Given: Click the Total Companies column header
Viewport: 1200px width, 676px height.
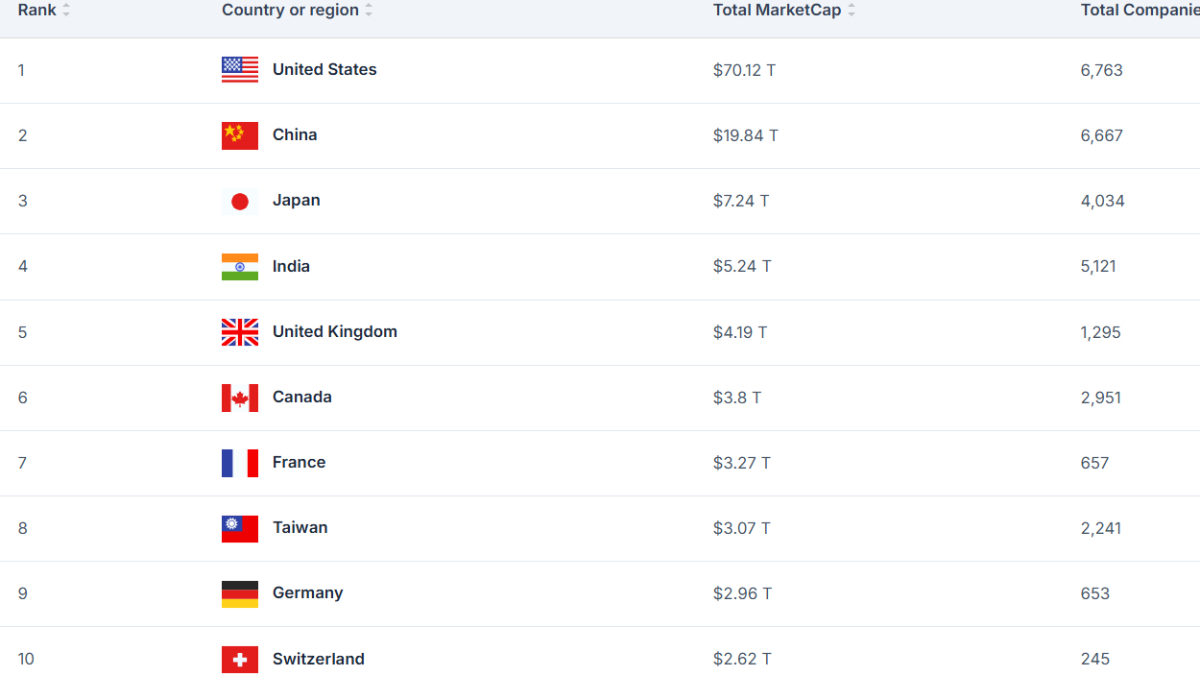Looking at the screenshot, I should point(1140,10).
